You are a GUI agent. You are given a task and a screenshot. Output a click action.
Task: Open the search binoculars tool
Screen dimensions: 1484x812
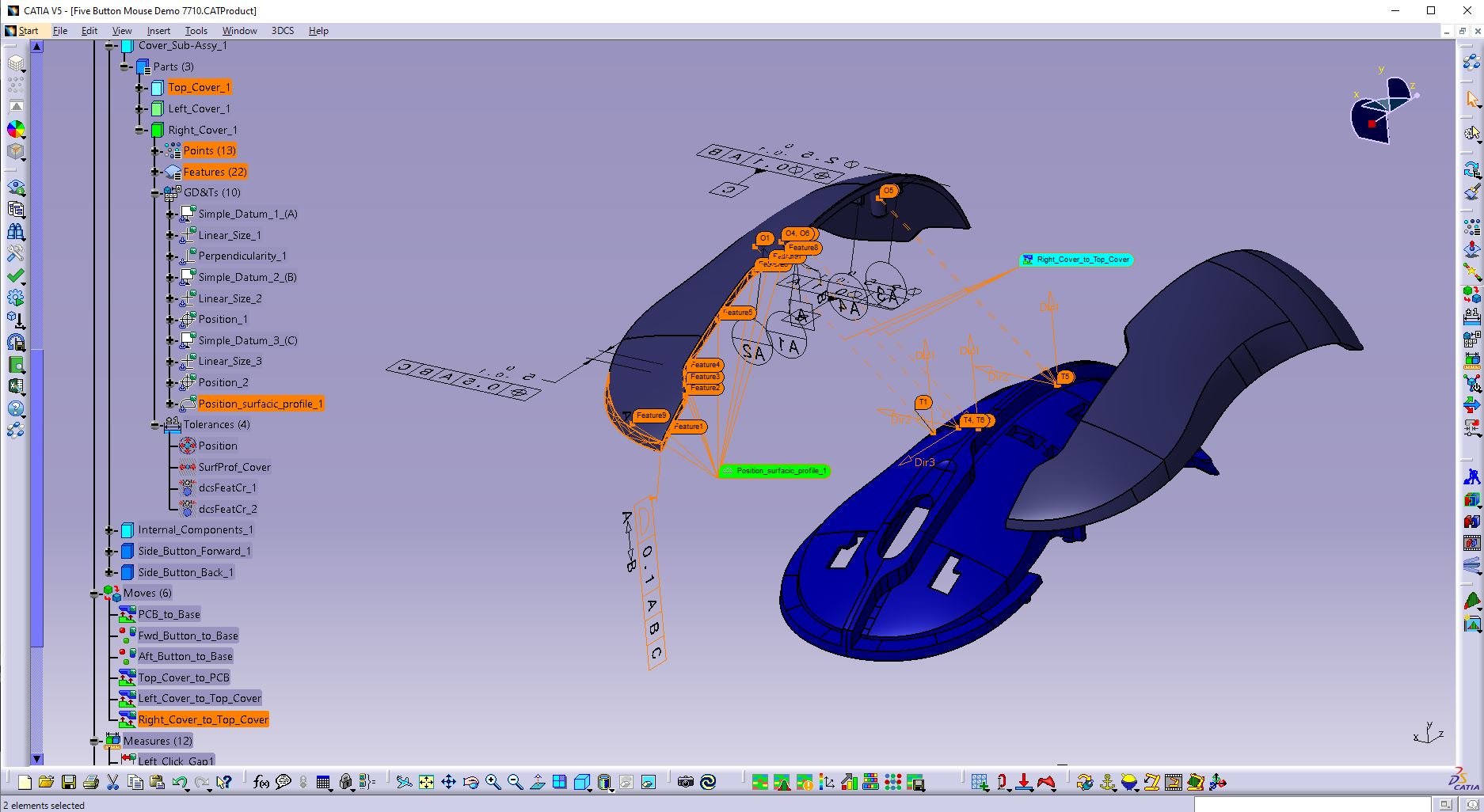(x=14, y=231)
